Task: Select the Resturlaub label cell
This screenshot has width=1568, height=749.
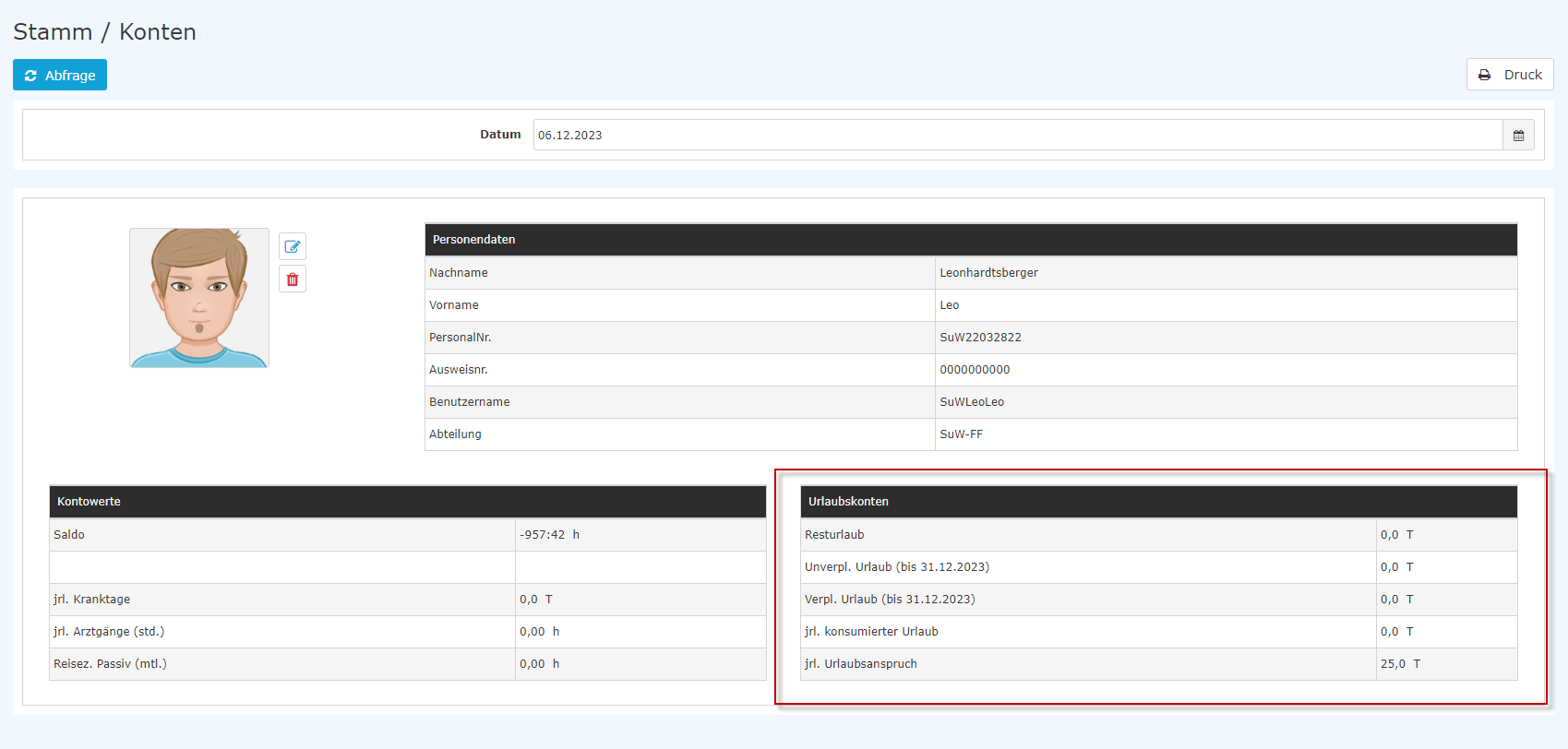Action: click(x=1089, y=535)
